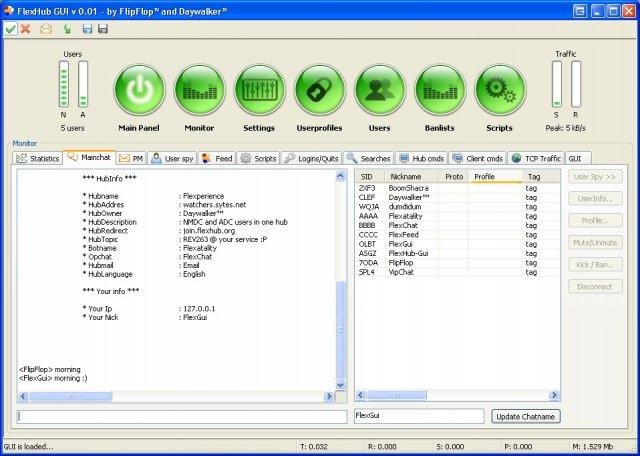The width and height of the screenshot is (640, 456).
Task: Click the mainchat scrollbar down arrow
Action: (341, 385)
